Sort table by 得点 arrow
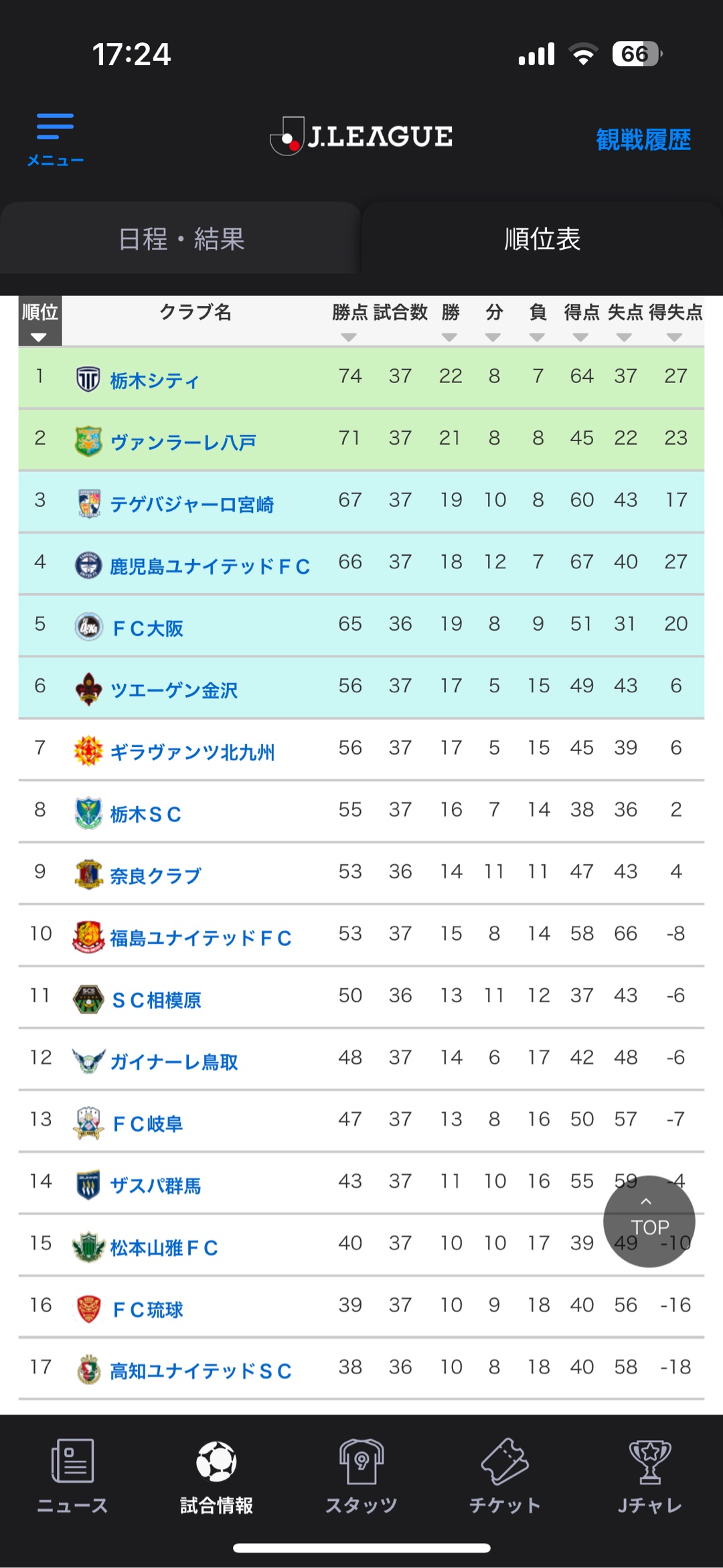 pos(580,337)
